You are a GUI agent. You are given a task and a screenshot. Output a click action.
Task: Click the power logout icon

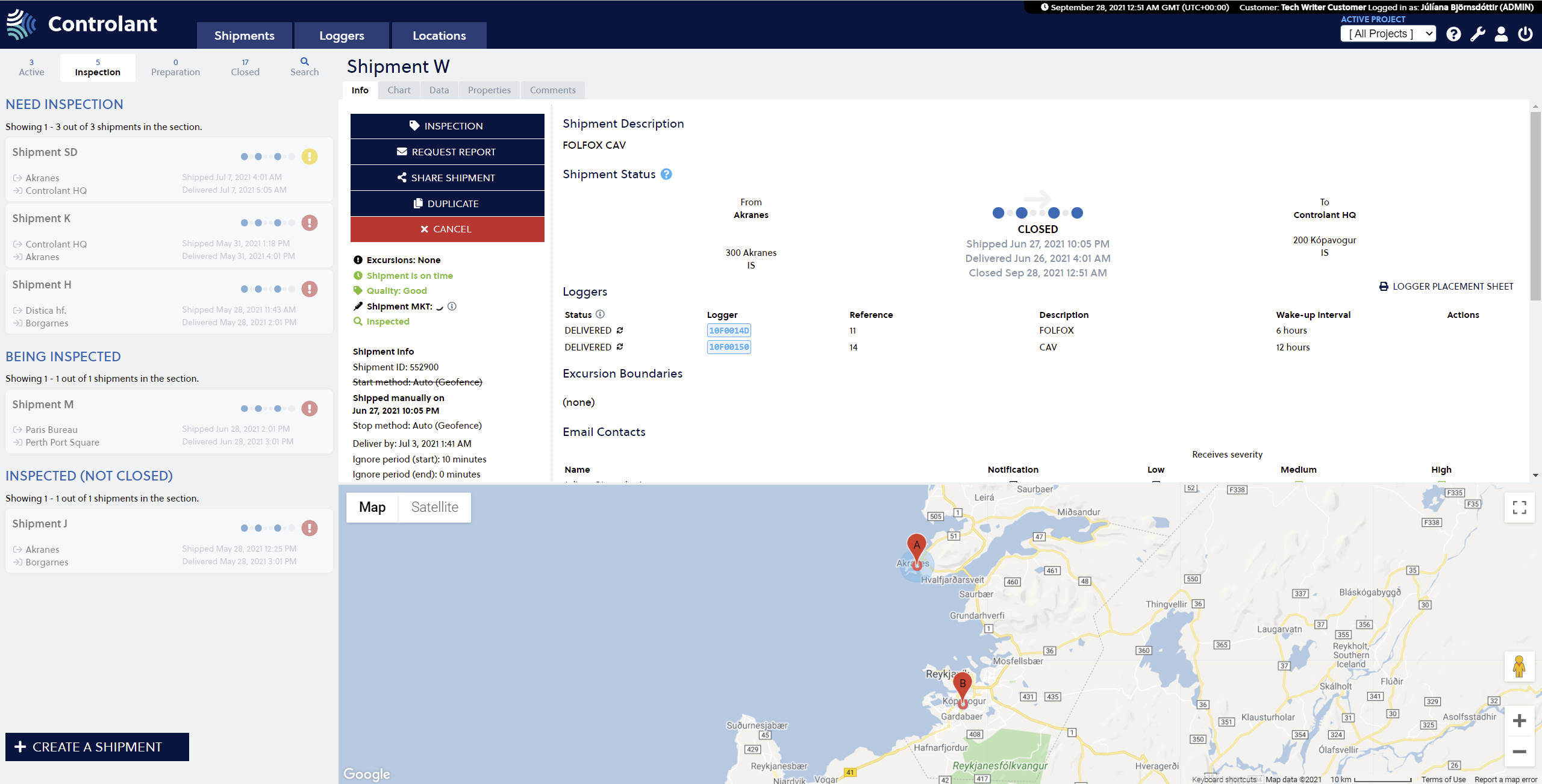(x=1525, y=34)
